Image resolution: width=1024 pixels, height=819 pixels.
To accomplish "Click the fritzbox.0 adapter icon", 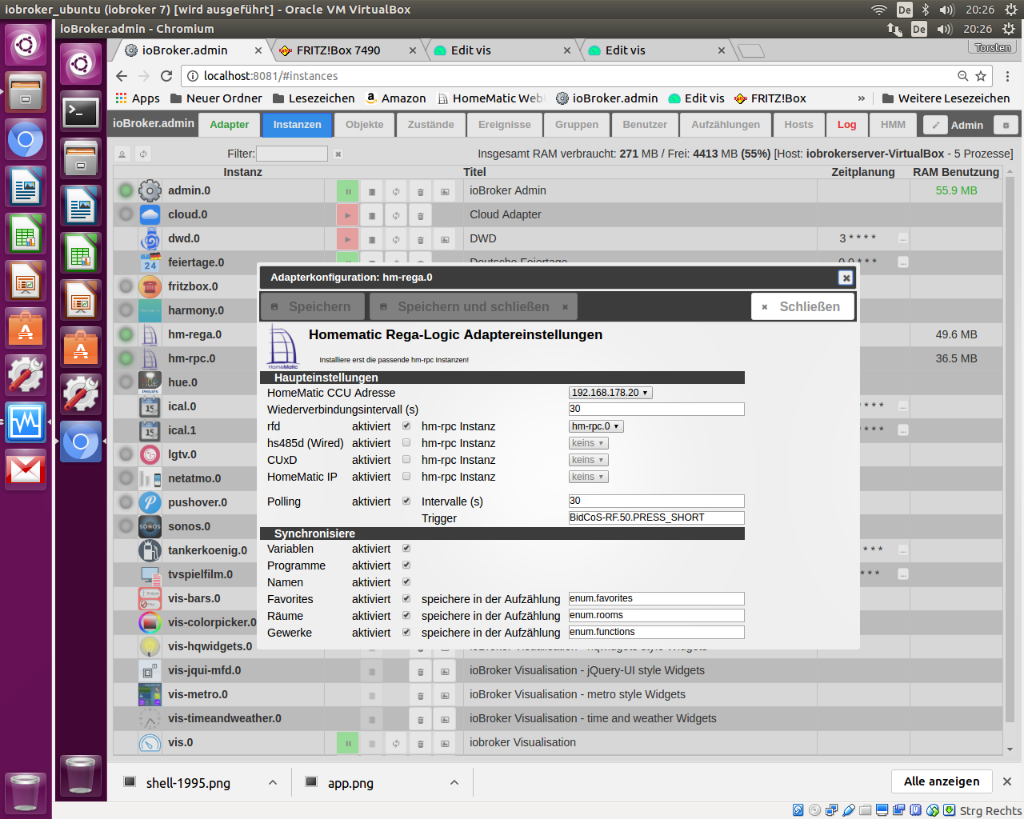I will [x=150, y=287].
